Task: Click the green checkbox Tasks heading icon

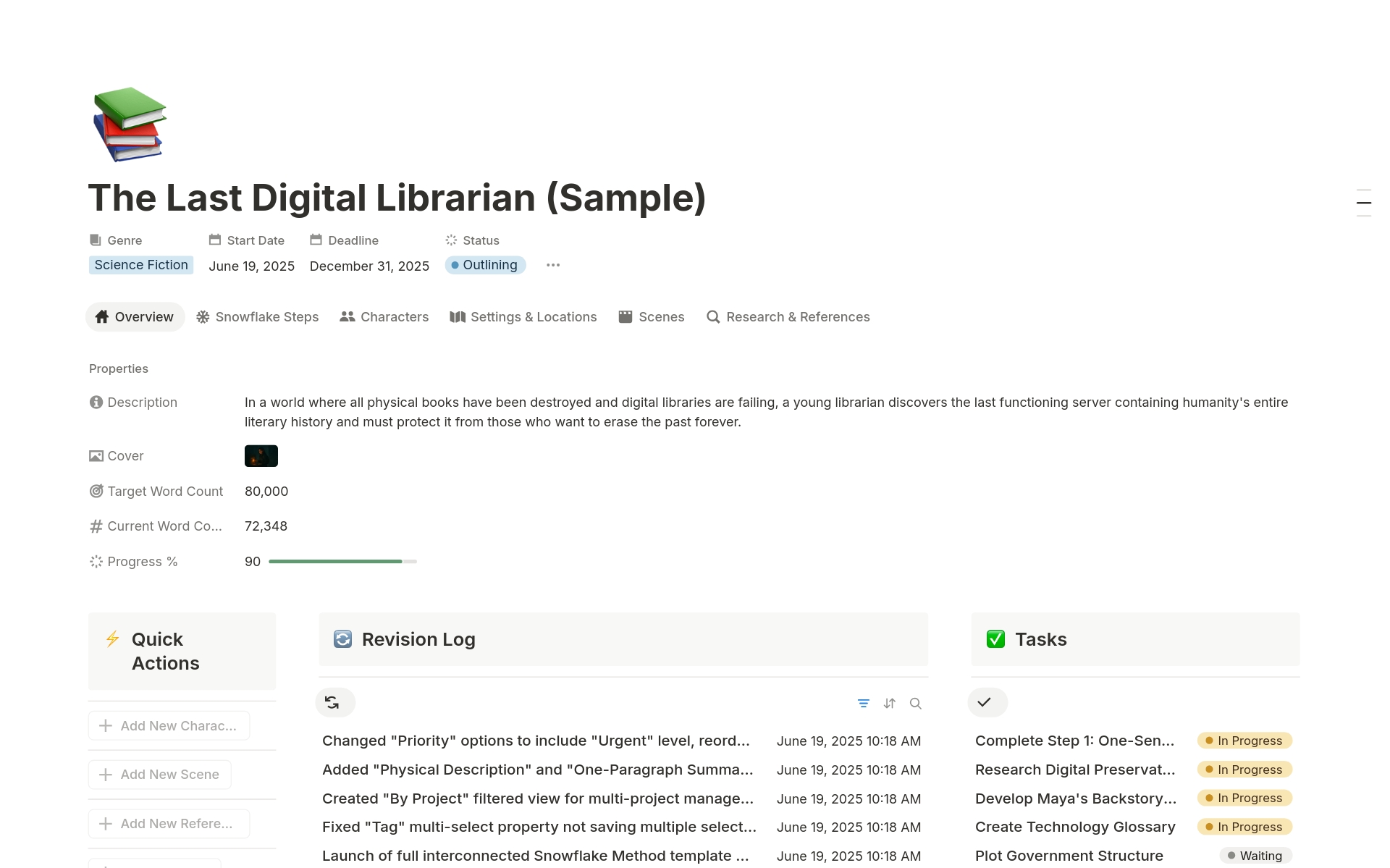Action: pos(995,639)
